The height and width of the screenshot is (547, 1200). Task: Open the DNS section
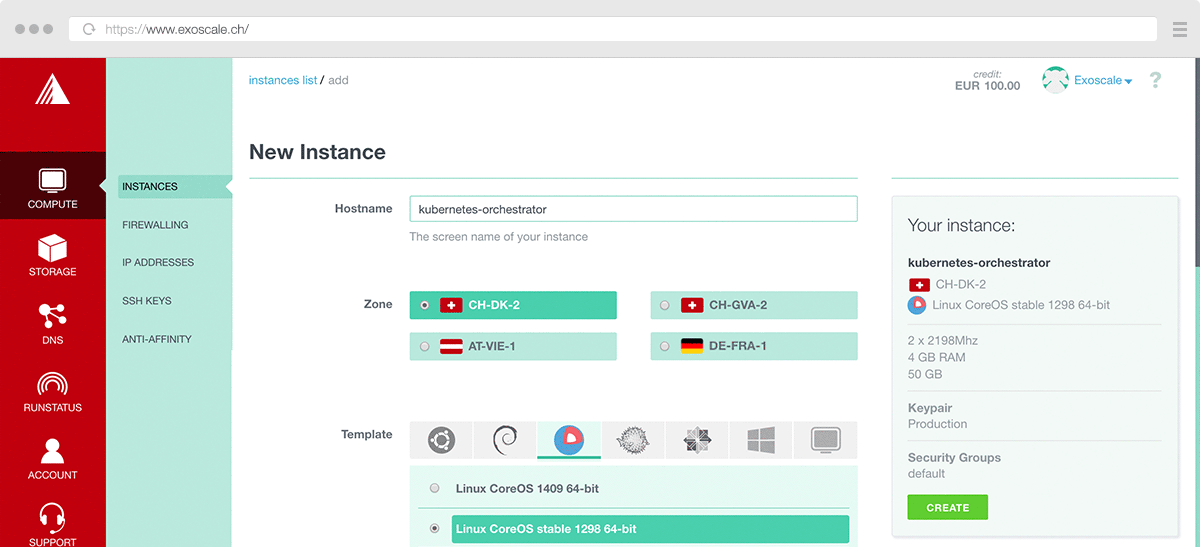coord(53,323)
